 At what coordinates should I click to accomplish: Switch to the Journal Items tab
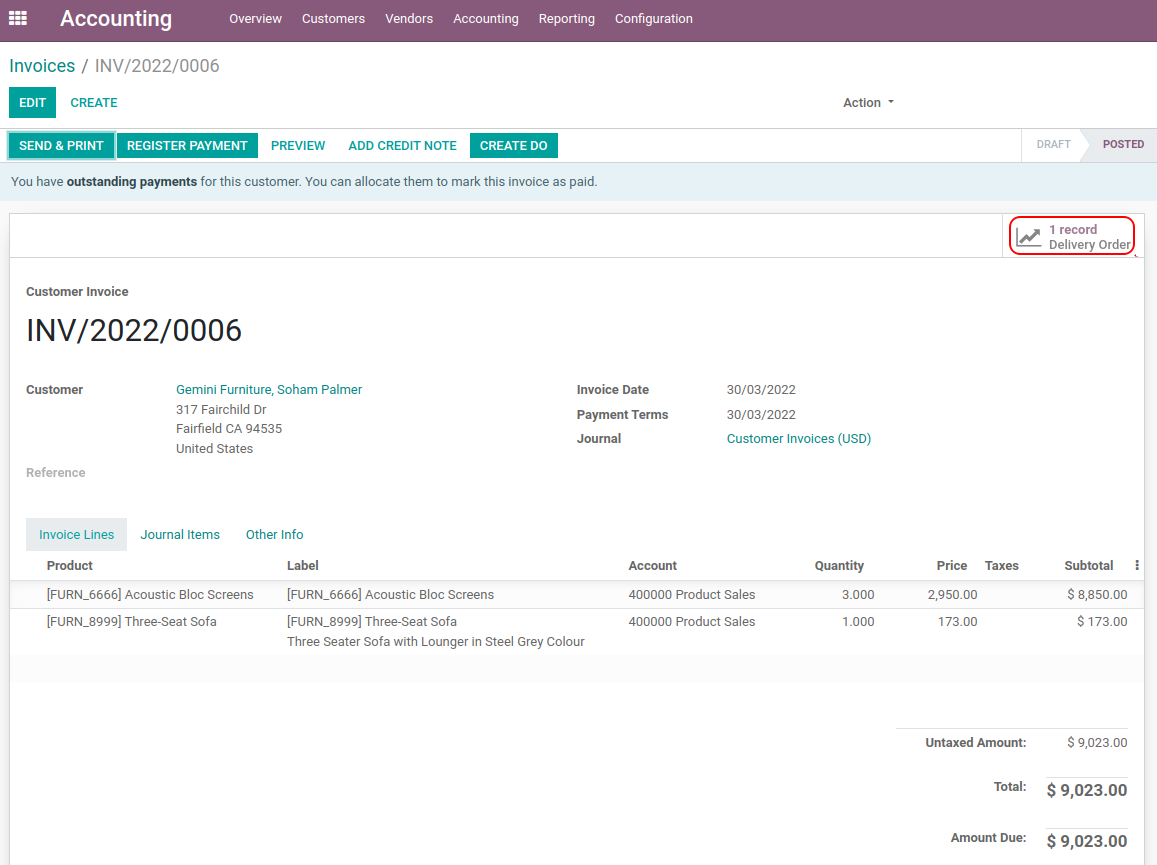coord(180,535)
